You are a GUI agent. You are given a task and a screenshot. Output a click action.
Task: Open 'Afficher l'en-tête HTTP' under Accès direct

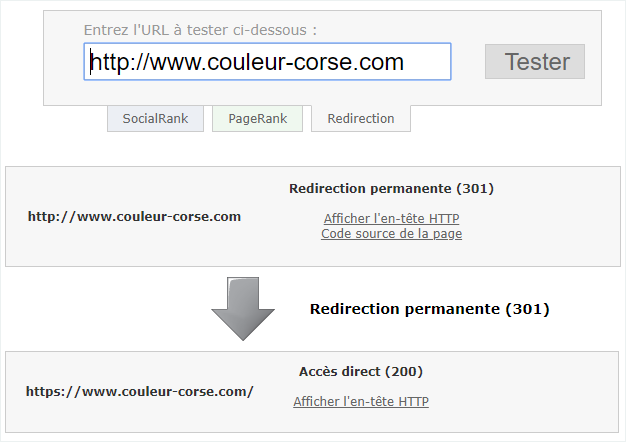tap(360, 402)
